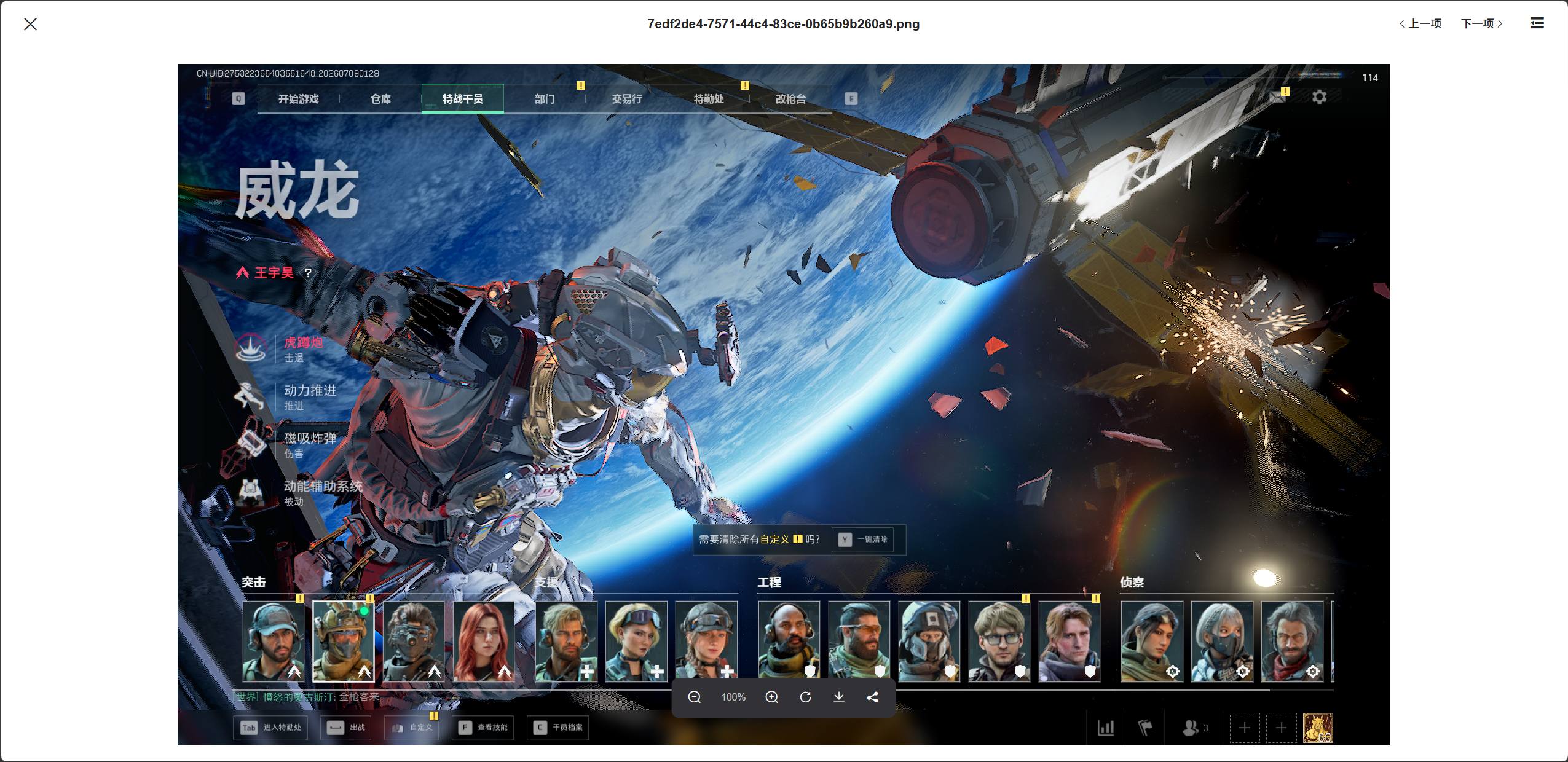This screenshot has width=1568, height=762.
Task: Click the question mark beside 王宇昊
Action: (x=308, y=273)
